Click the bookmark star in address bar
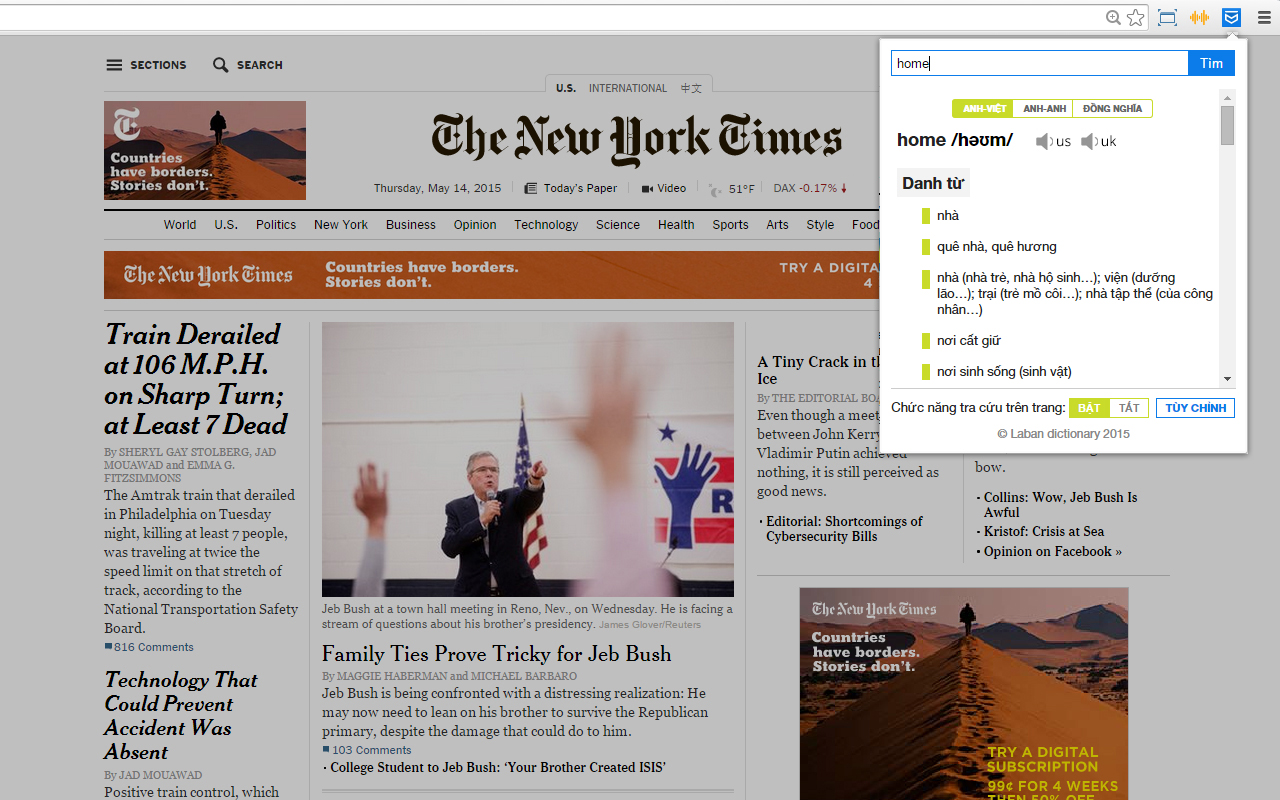The width and height of the screenshot is (1280, 800). [x=1136, y=17]
